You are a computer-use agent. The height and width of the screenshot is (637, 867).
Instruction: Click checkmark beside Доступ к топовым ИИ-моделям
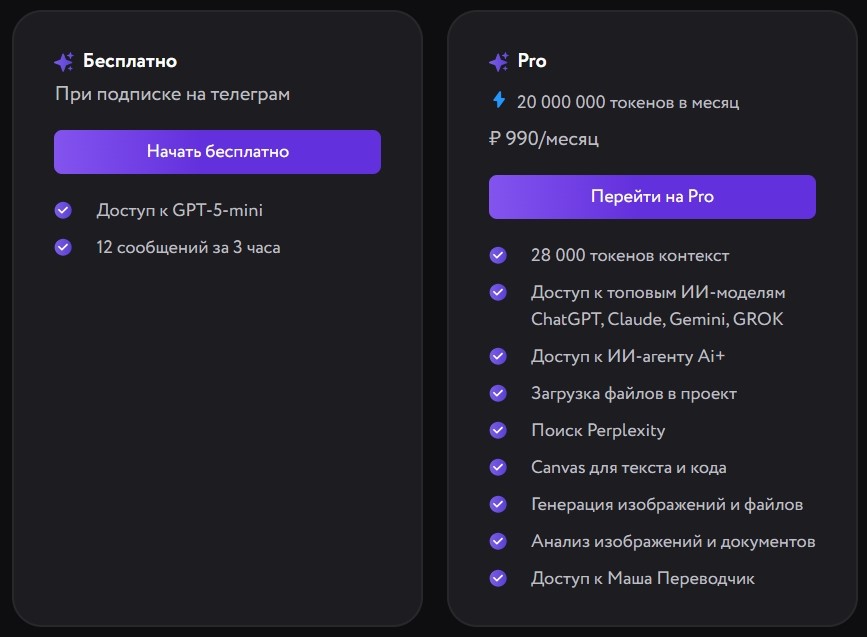[x=498, y=293]
